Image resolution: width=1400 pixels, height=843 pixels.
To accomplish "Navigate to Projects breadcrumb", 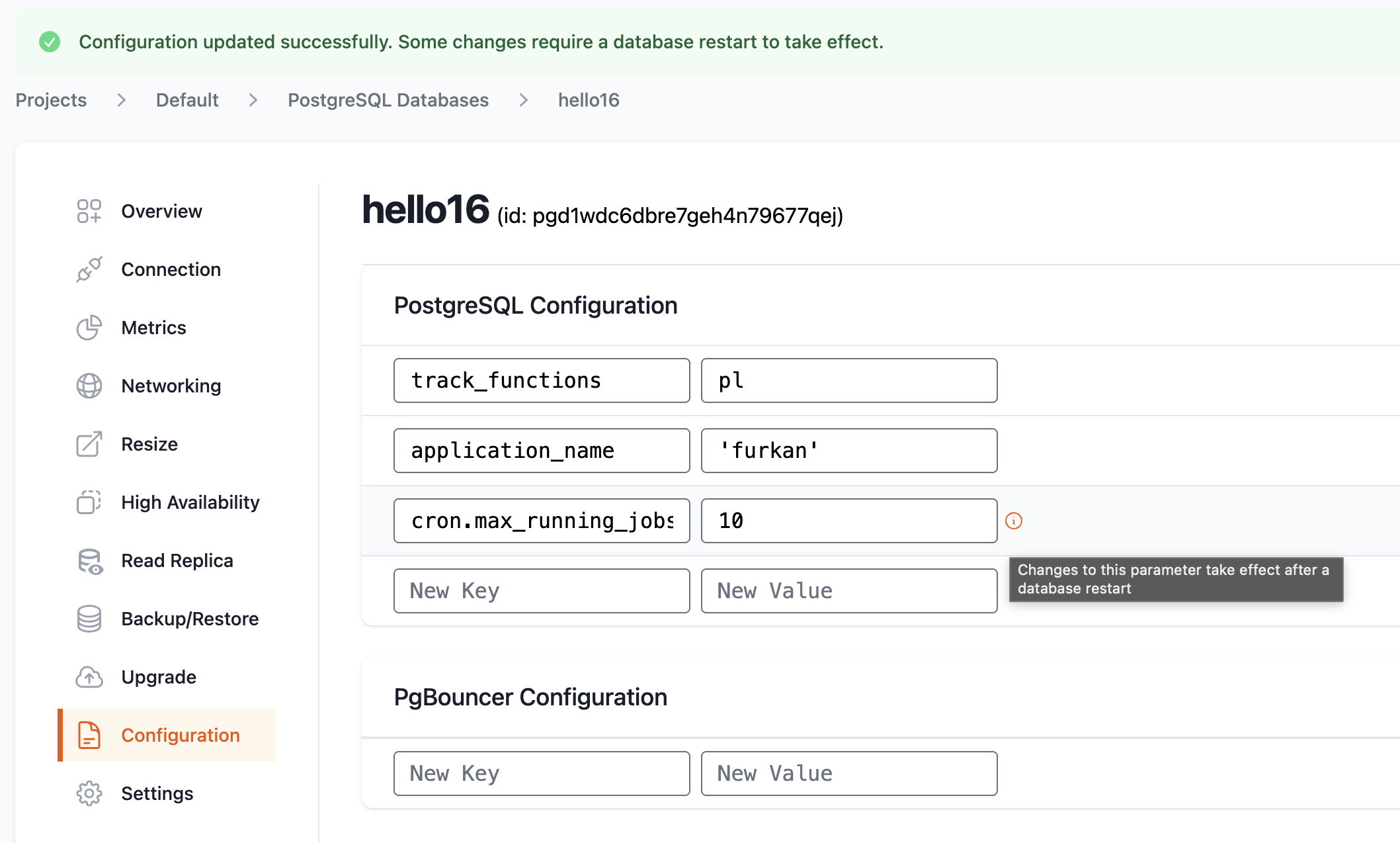I will (x=51, y=100).
